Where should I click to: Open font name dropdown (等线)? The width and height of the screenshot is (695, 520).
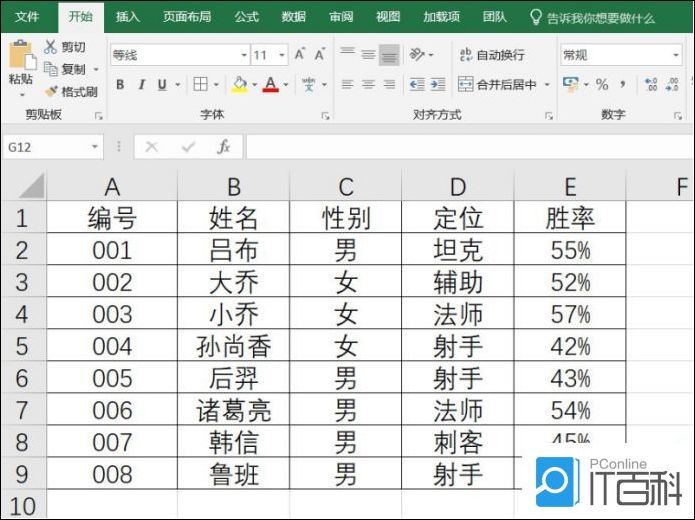(244, 55)
